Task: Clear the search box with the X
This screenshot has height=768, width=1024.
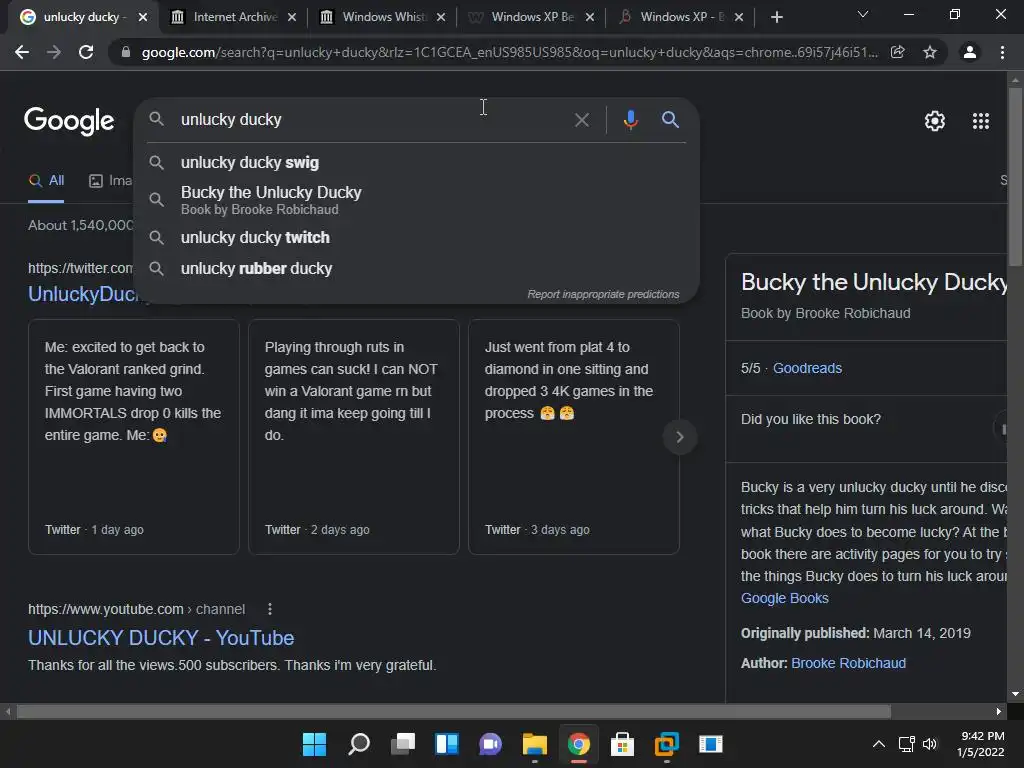Action: click(x=581, y=120)
